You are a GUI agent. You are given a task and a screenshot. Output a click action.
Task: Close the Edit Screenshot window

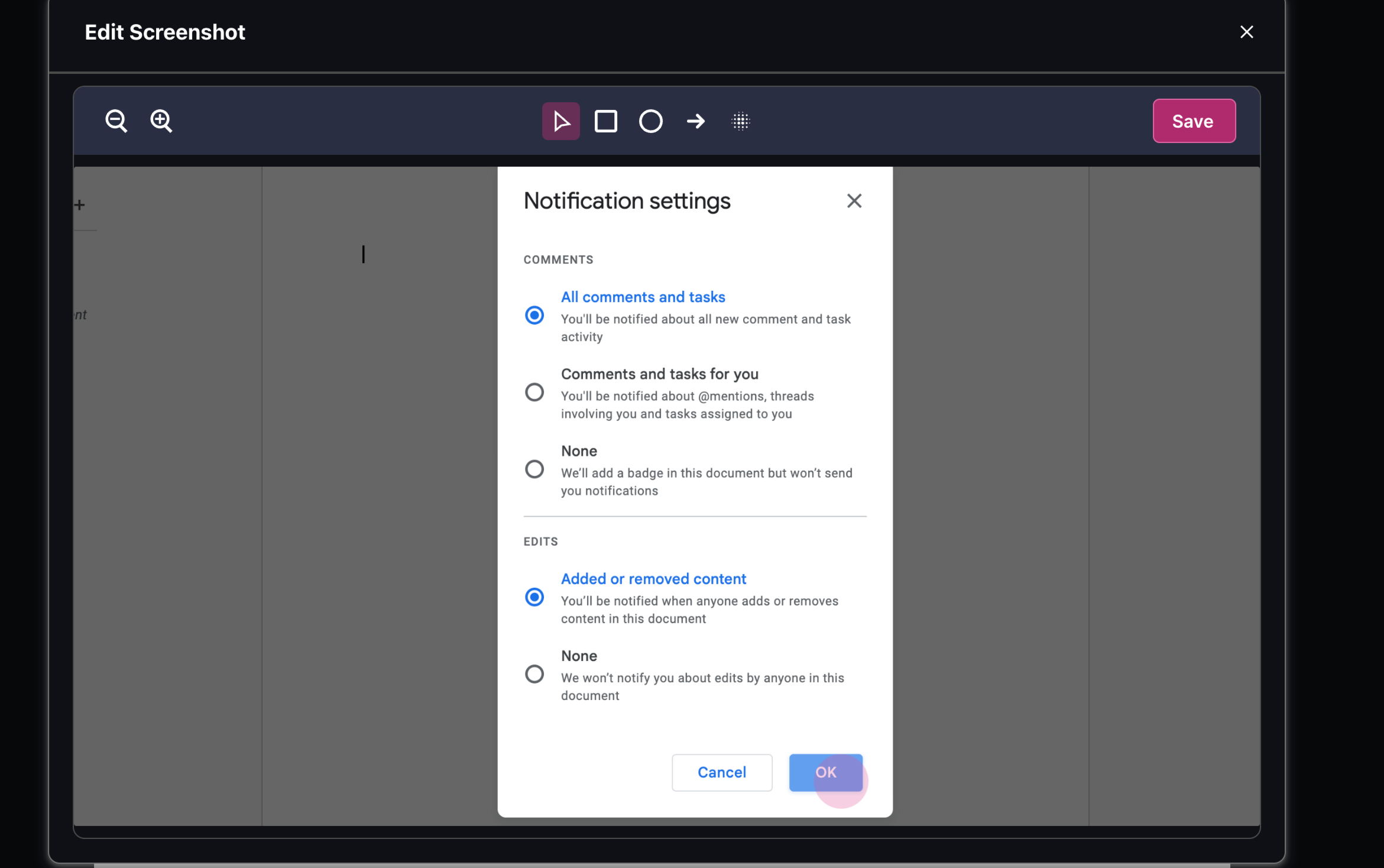pyautogui.click(x=1246, y=32)
